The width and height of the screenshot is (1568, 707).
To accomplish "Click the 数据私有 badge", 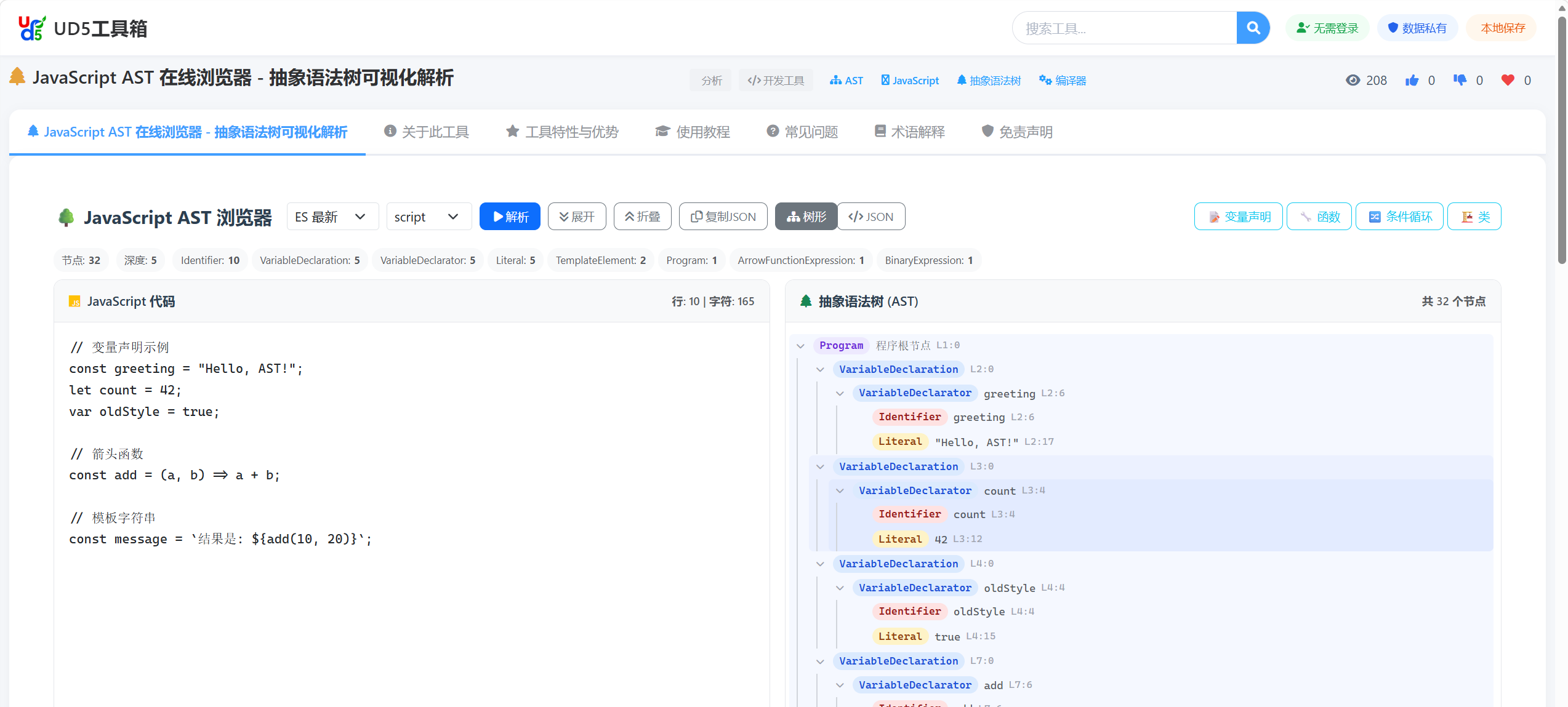I will pos(1417,28).
